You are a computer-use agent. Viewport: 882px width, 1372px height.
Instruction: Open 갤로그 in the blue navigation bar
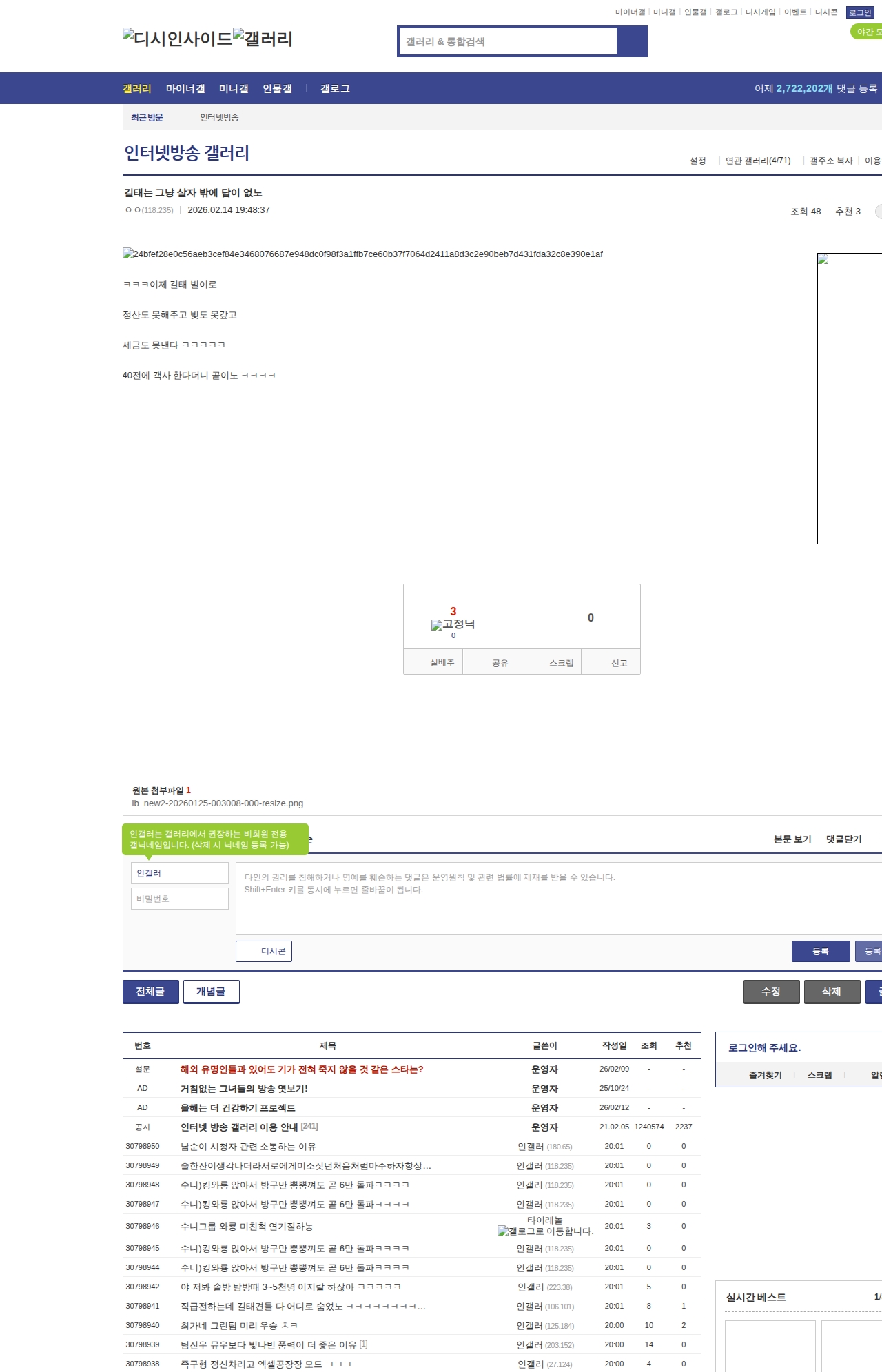pos(335,89)
